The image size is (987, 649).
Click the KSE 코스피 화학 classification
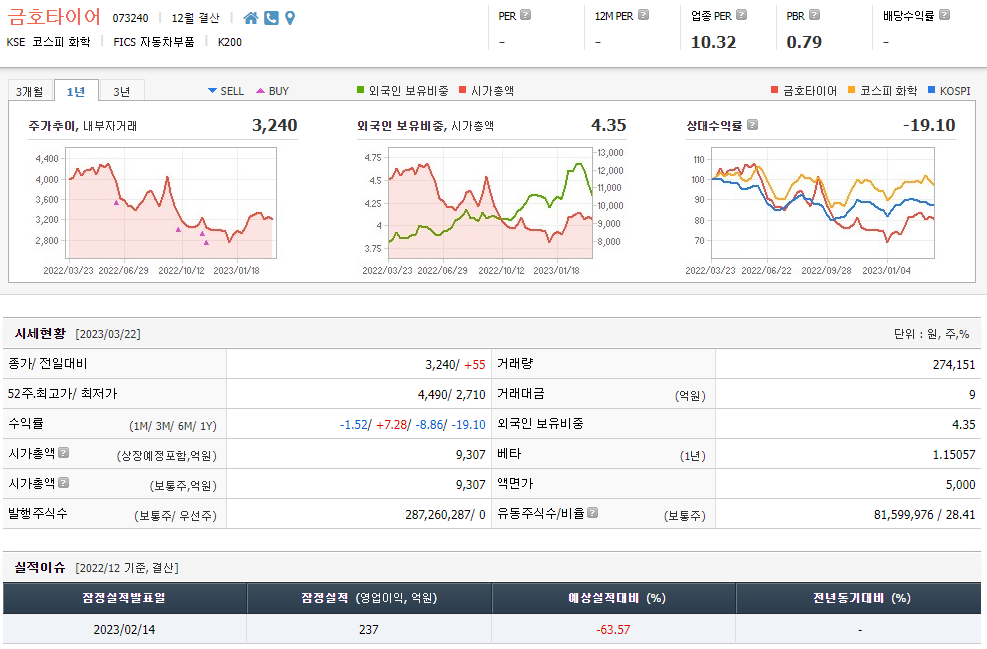pos(48,42)
